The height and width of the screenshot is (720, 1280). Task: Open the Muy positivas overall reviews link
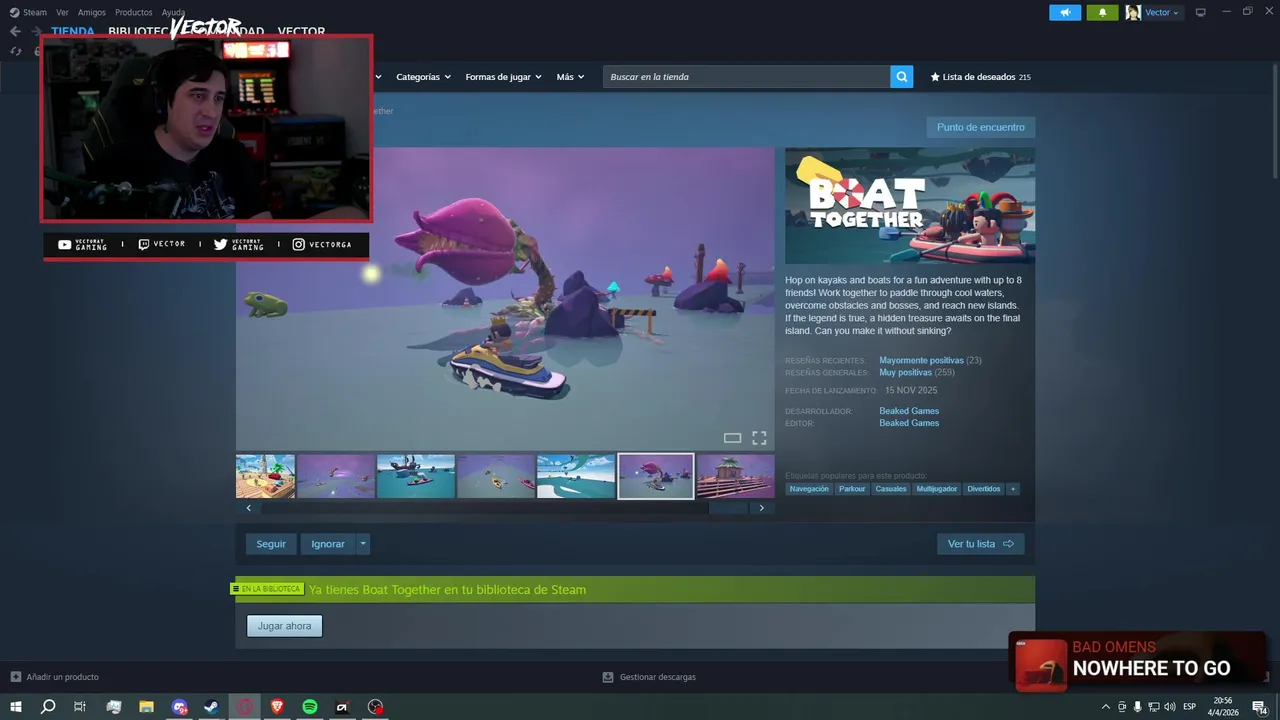pyautogui.click(x=905, y=372)
